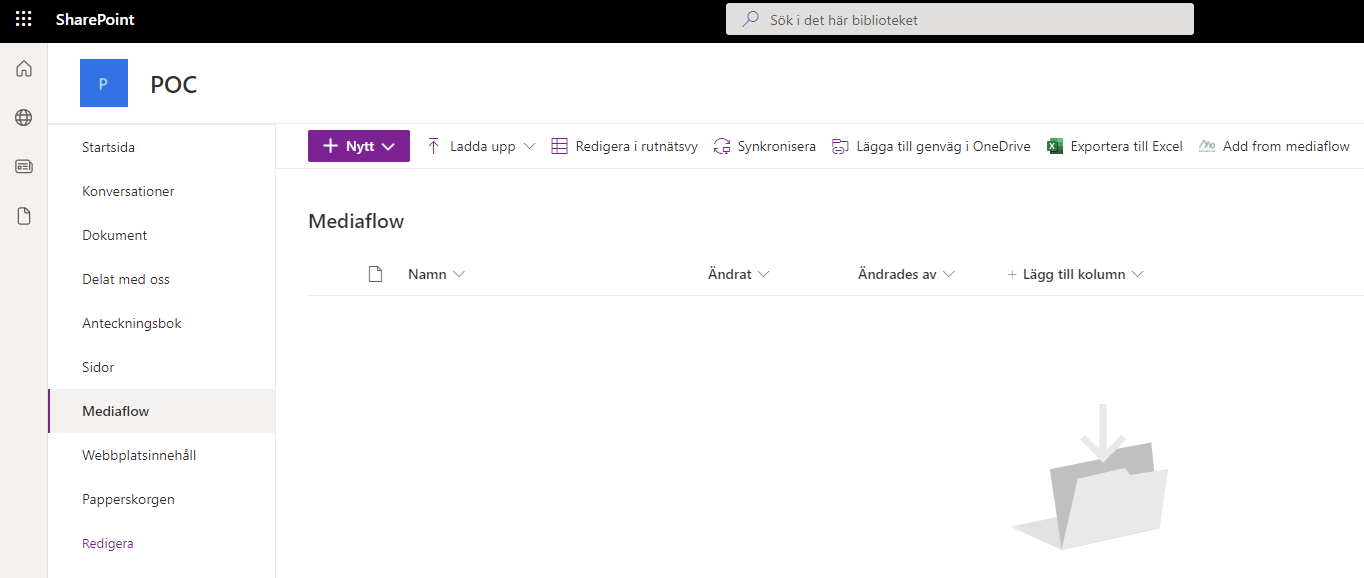Click Synkronisera button label

pos(777,146)
